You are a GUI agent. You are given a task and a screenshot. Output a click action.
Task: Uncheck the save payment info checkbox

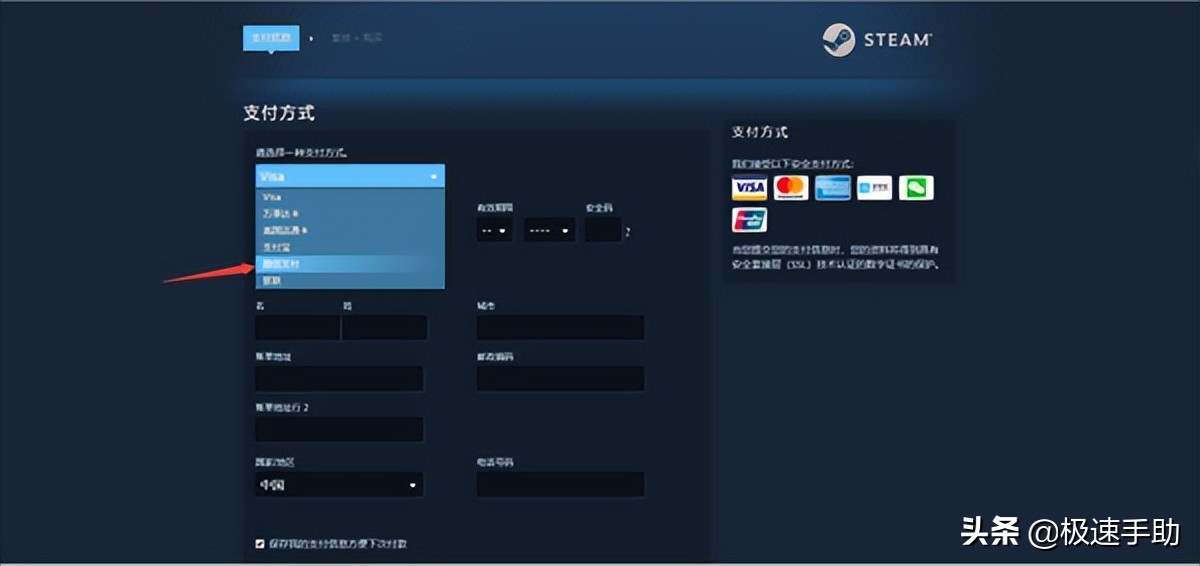[x=260, y=544]
